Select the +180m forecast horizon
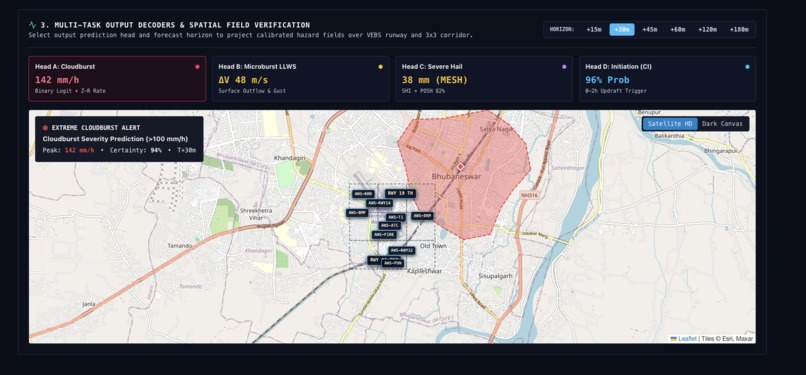Viewport: 806px width, 375px height. tap(739, 30)
